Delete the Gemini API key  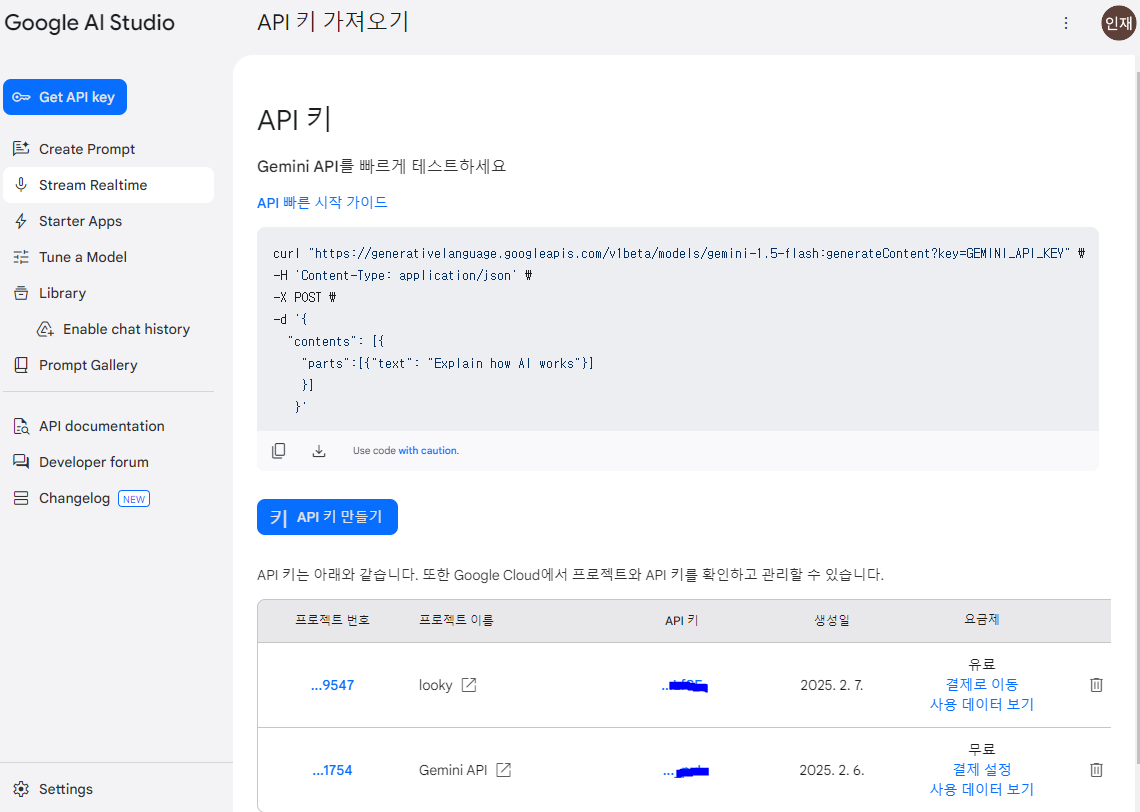[x=1096, y=770]
